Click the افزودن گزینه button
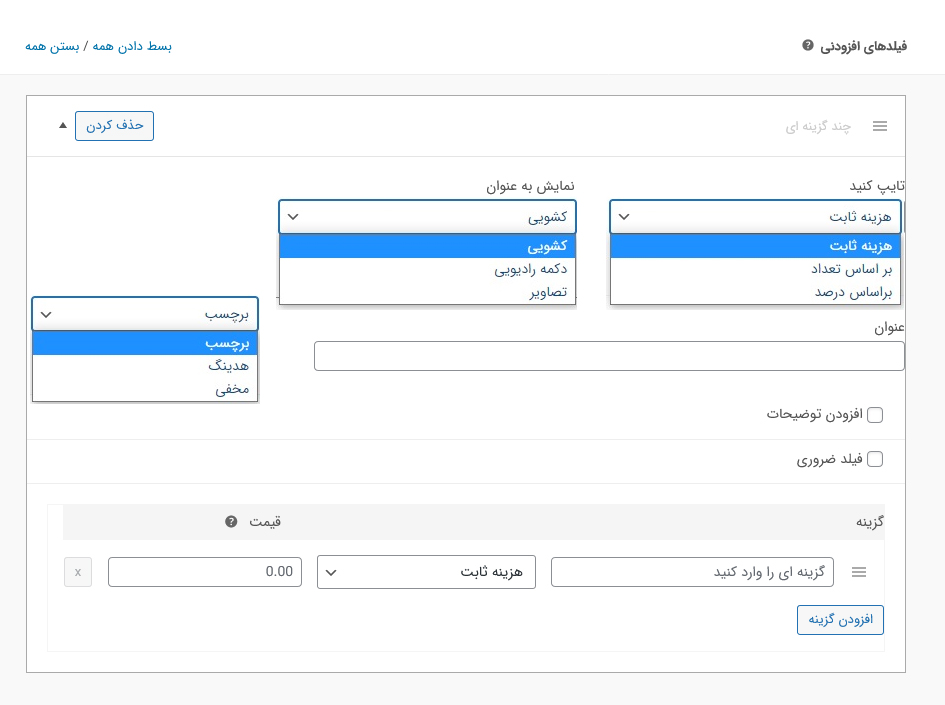945x705 pixels. coord(840,620)
